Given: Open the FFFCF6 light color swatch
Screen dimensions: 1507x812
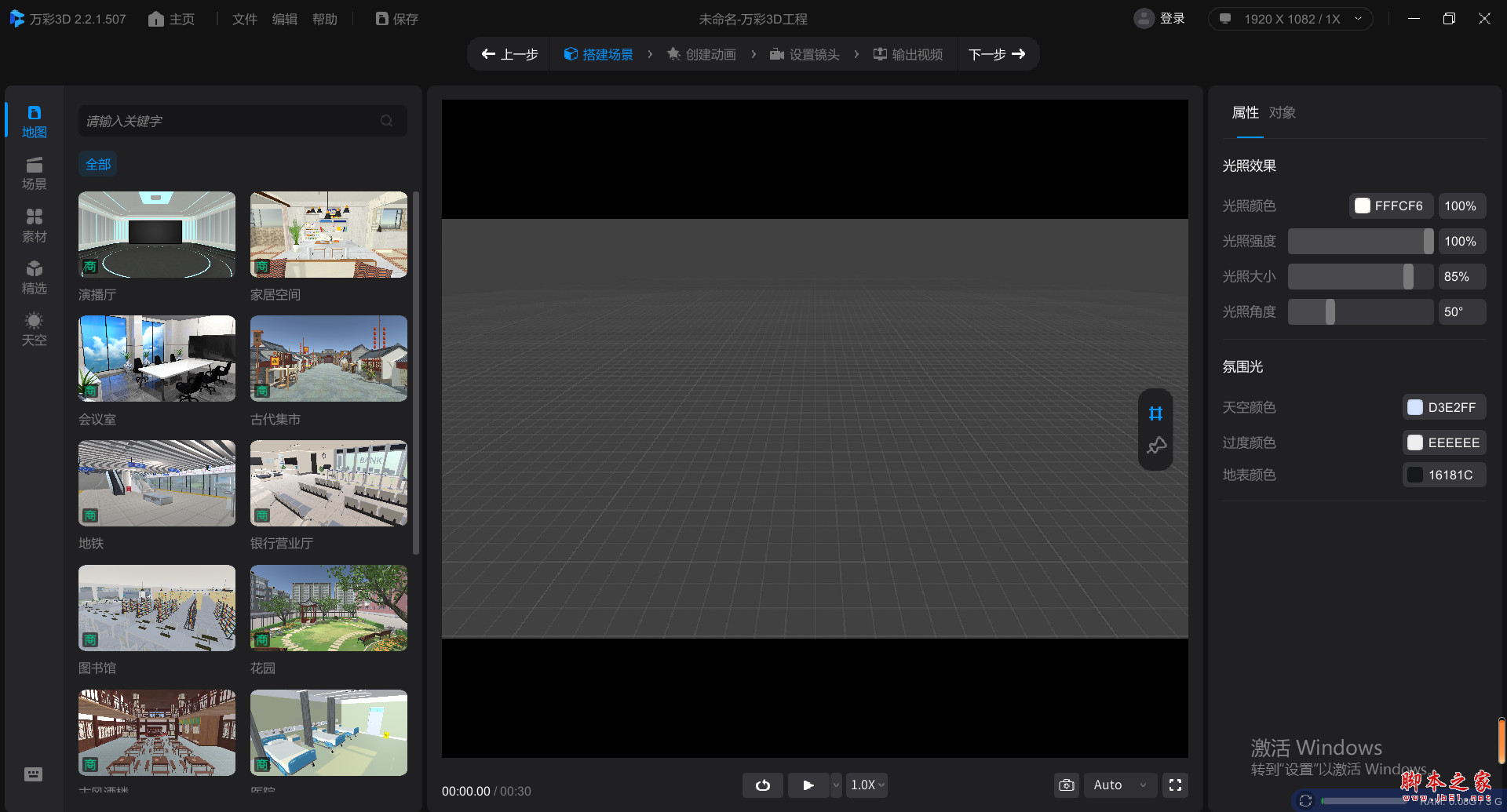Looking at the screenshot, I should 1363,206.
